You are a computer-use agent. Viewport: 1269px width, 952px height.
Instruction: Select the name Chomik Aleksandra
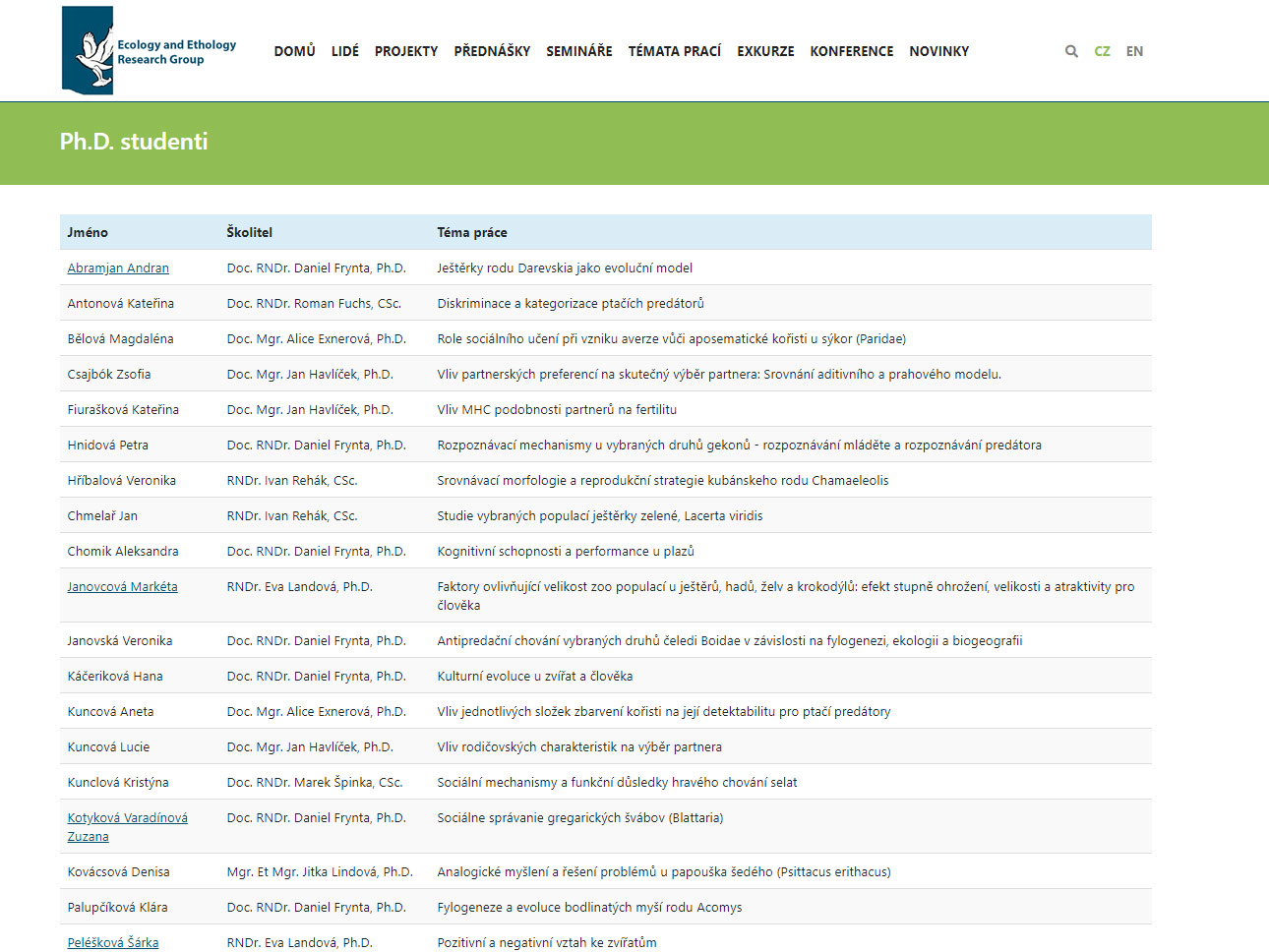click(x=123, y=551)
